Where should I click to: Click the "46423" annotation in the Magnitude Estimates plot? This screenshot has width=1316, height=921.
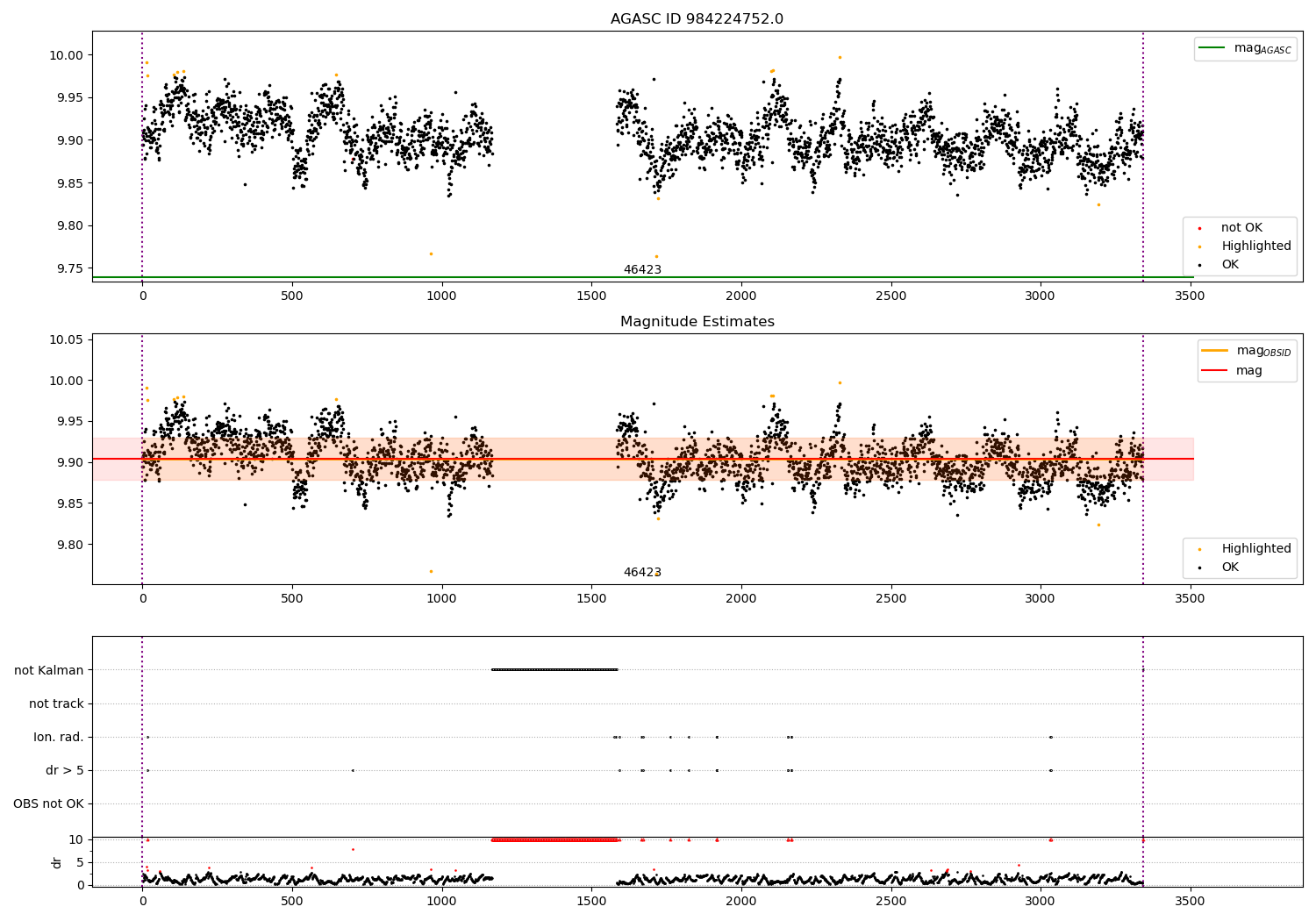[x=642, y=572]
